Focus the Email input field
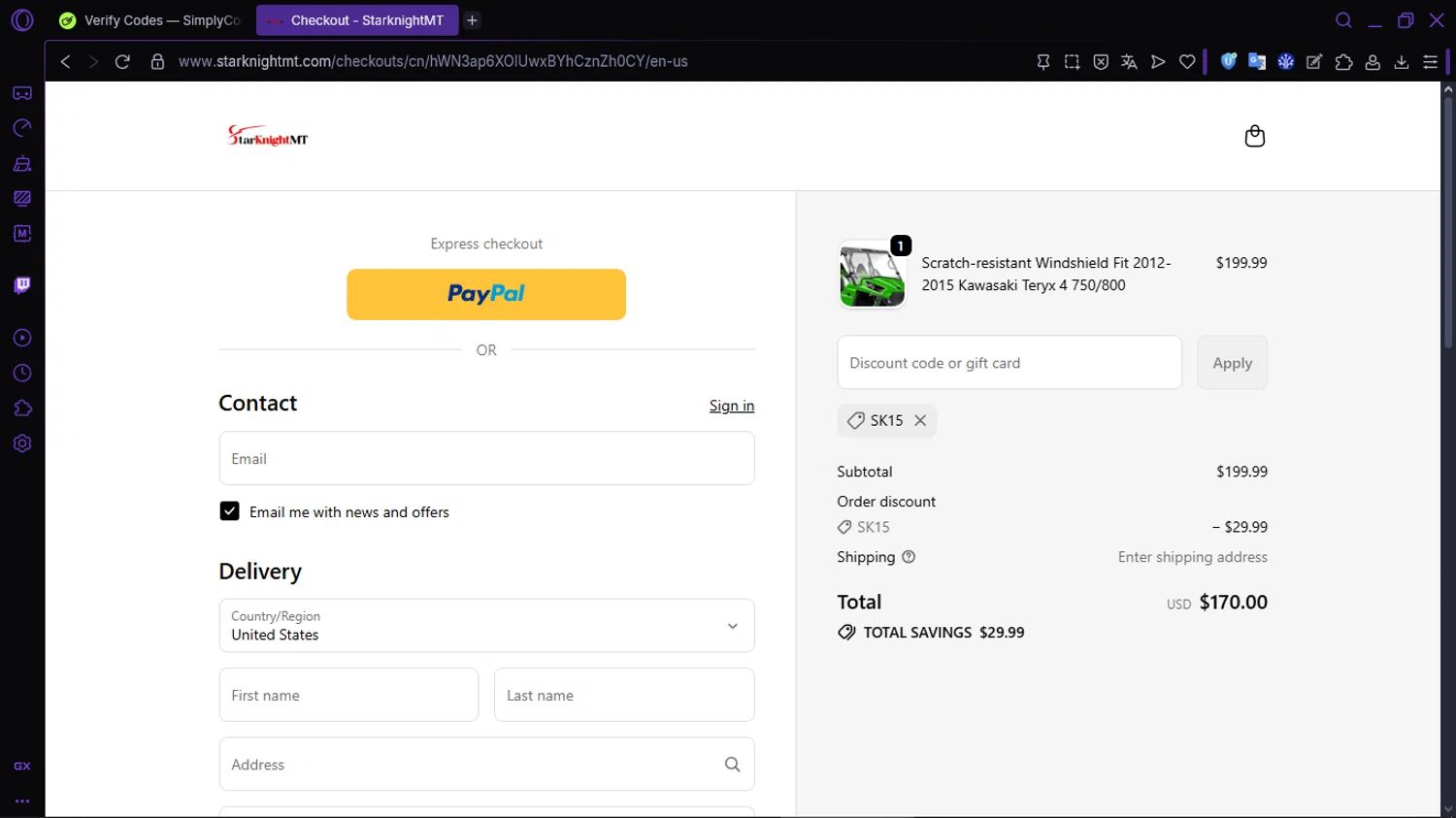This screenshot has width=1456, height=818. point(486,458)
